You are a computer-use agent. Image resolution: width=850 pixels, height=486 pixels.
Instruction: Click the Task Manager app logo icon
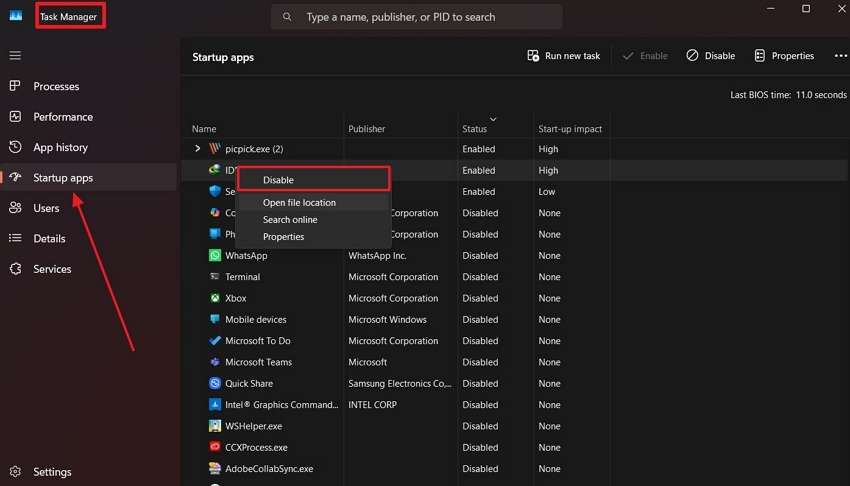16,16
